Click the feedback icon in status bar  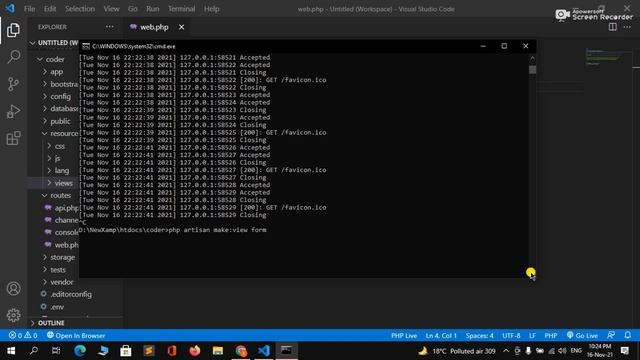point(611,335)
